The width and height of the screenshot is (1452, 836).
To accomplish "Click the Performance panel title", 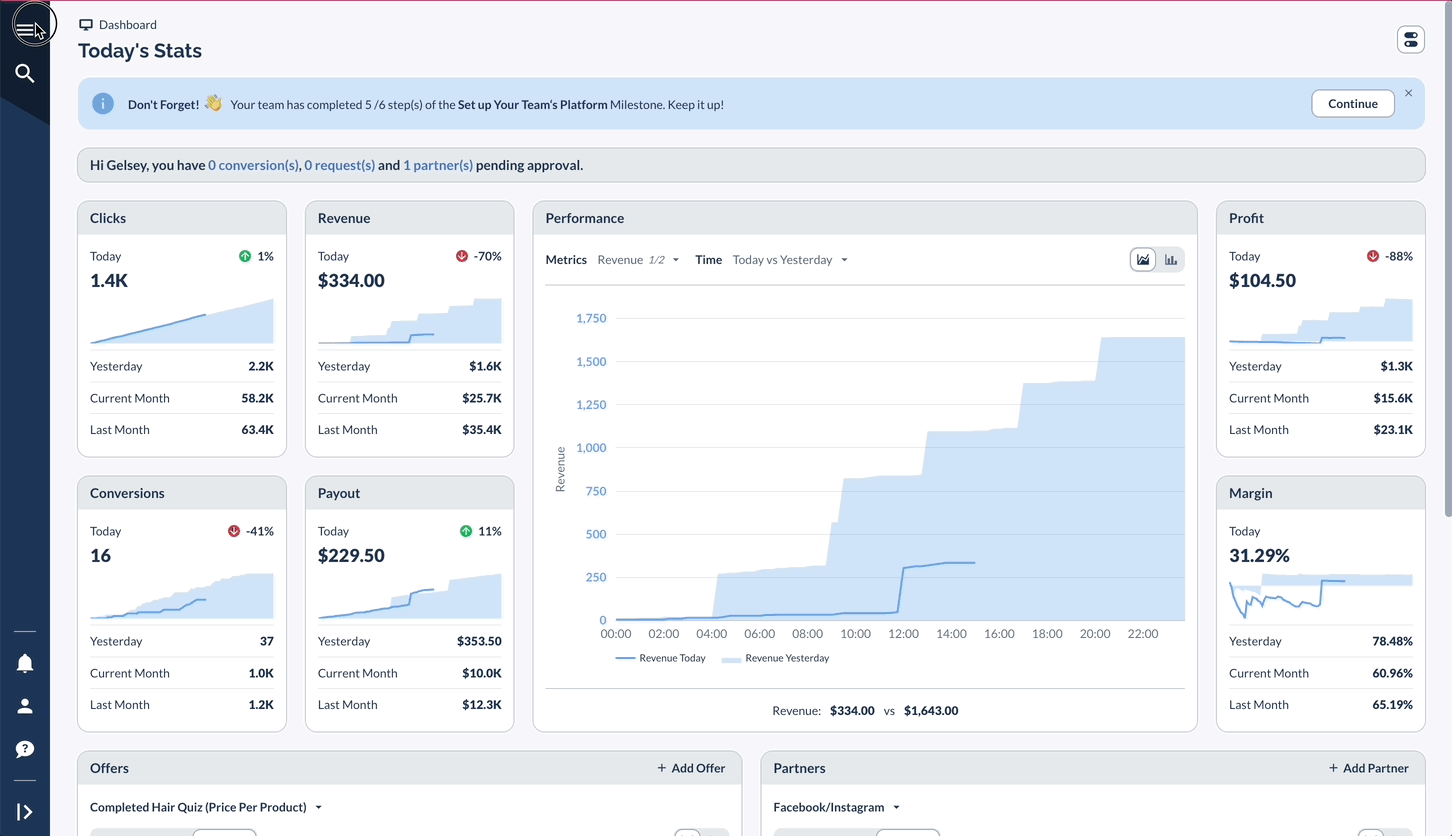I will coord(585,218).
